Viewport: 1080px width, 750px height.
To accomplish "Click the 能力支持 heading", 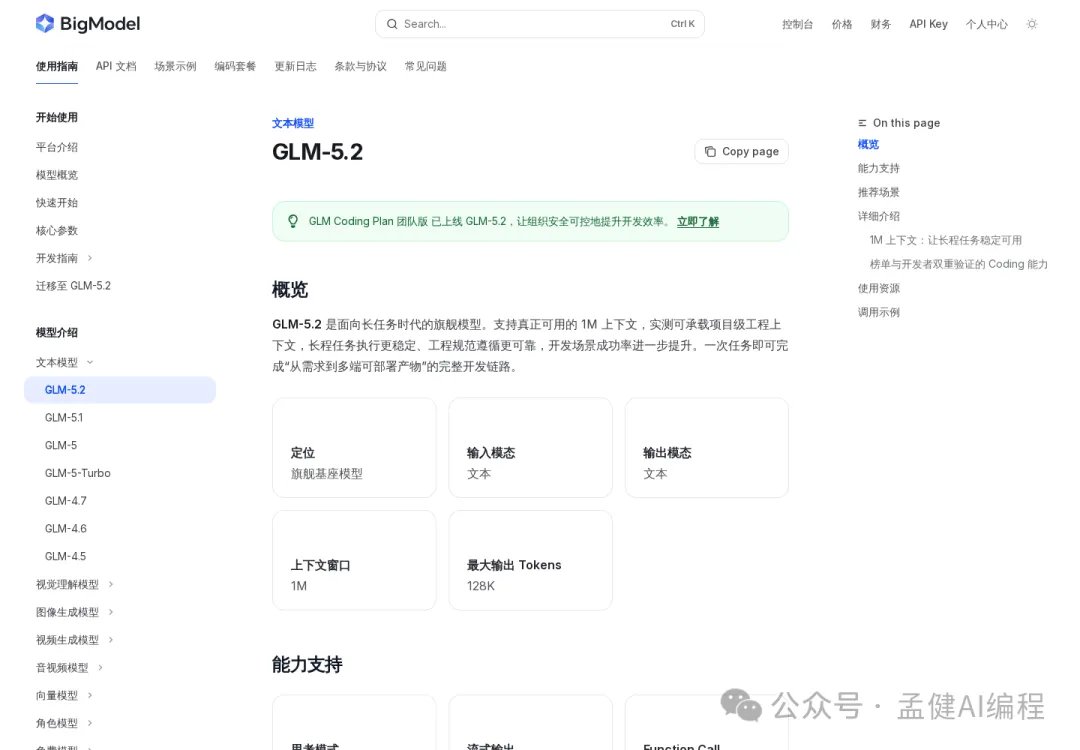I will (x=307, y=665).
